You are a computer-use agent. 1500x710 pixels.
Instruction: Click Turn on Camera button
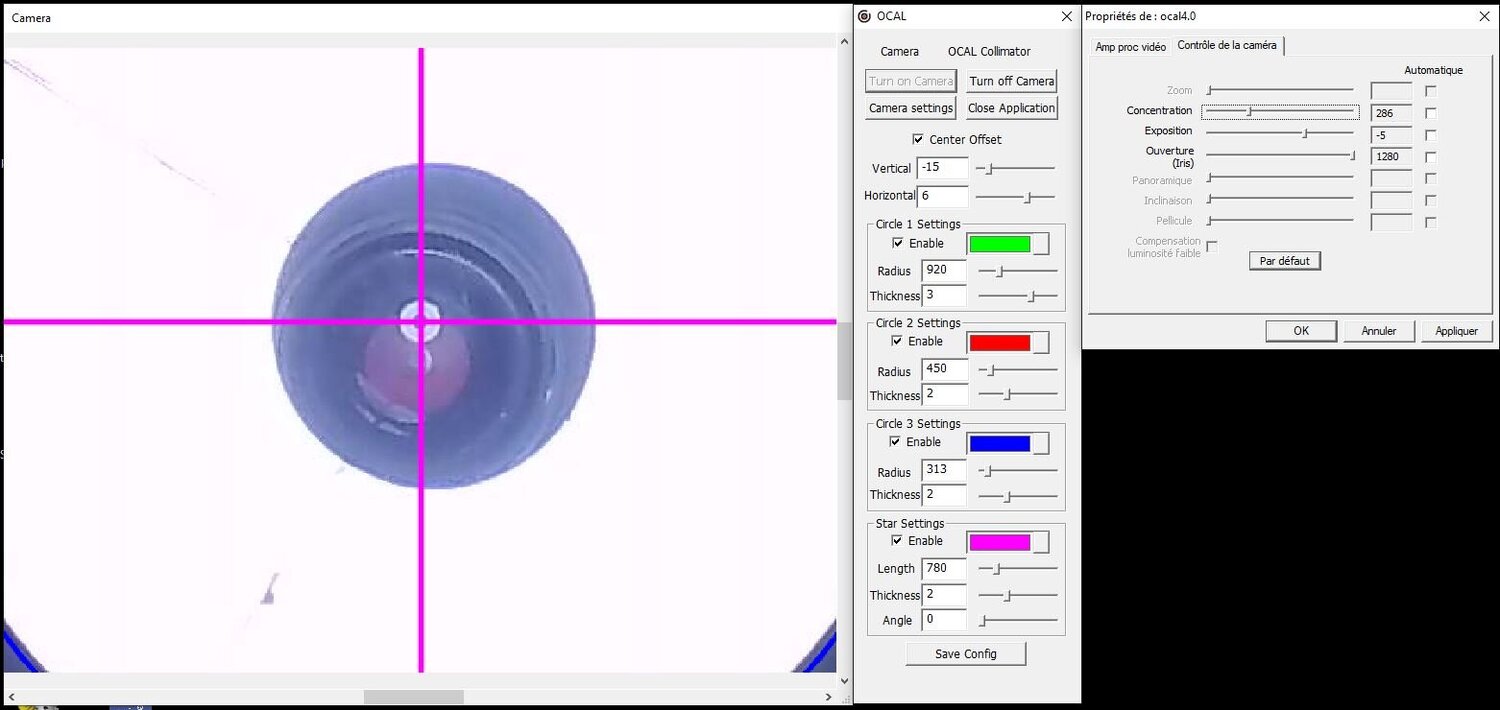(911, 81)
